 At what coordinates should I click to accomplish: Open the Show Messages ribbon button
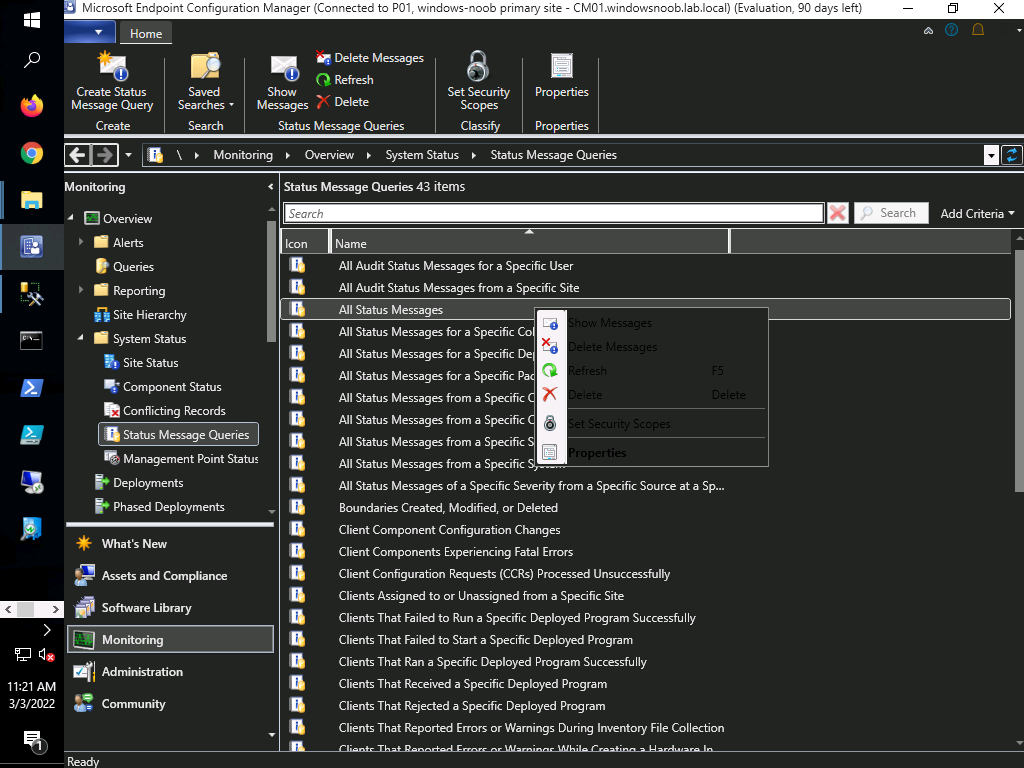pyautogui.click(x=283, y=83)
